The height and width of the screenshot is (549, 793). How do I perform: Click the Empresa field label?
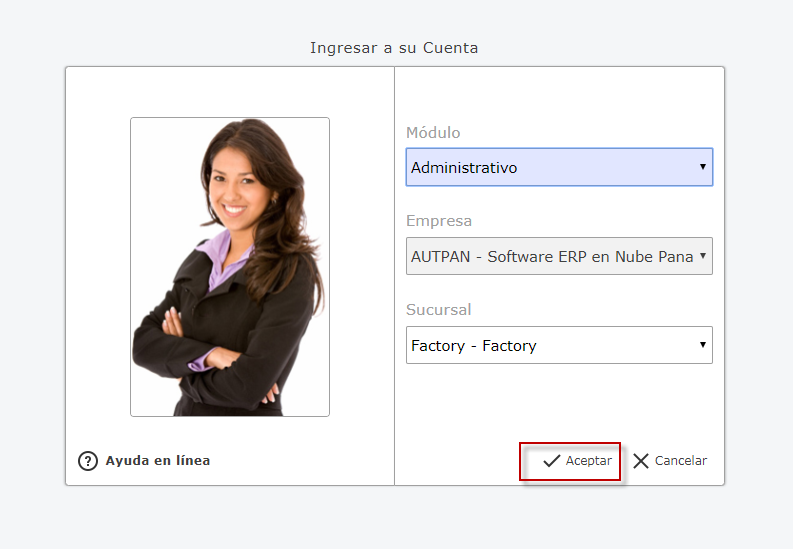pyautogui.click(x=439, y=221)
